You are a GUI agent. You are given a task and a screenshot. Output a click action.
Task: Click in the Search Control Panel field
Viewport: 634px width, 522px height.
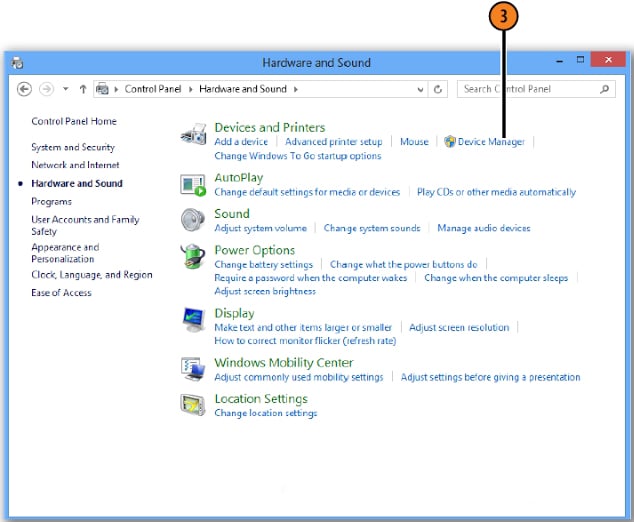click(x=536, y=89)
